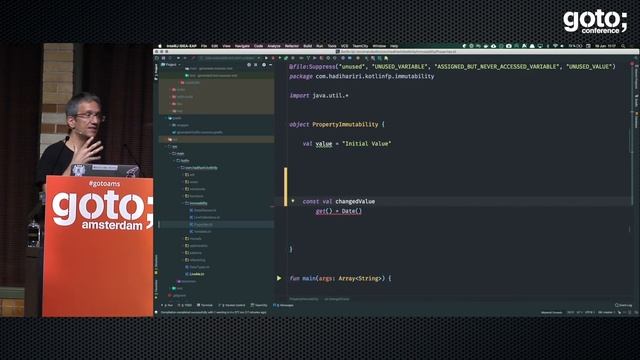Open the View menu
This screenshot has width=640, height=360.
pyautogui.click(x=227, y=46)
